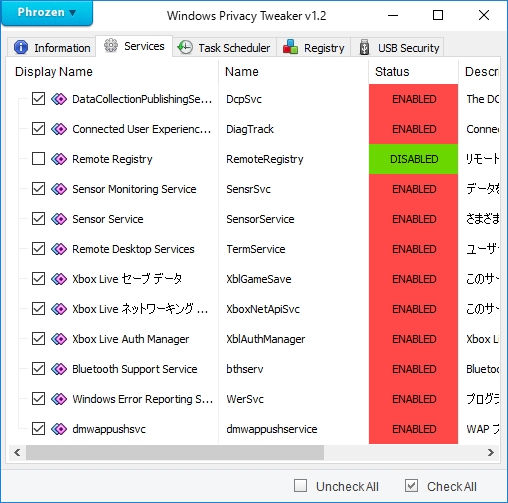Image resolution: width=508 pixels, height=503 pixels.
Task: Toggle Remote Desktop Services checkbox
Action: click(x=38, y=249)
